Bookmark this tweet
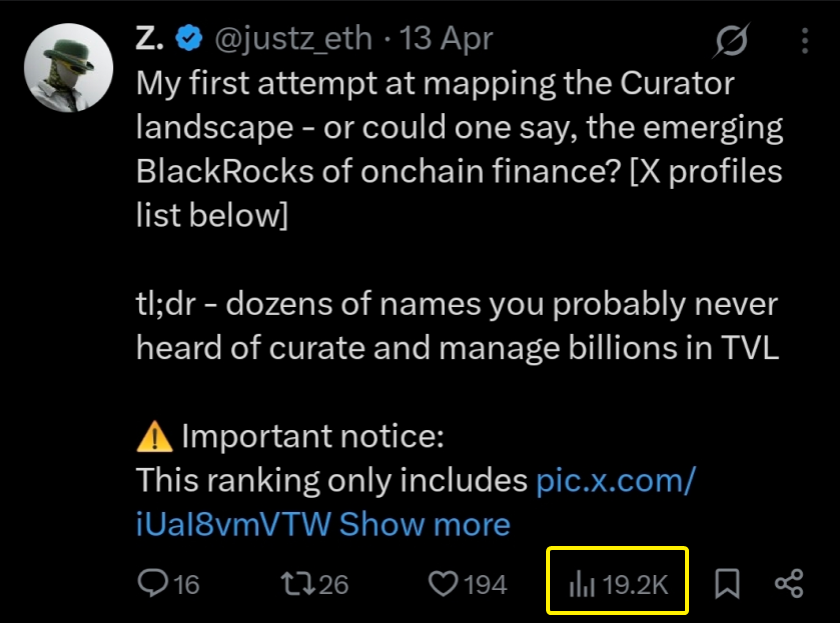This screenshot has width=840, height=623. pos(727,584)
